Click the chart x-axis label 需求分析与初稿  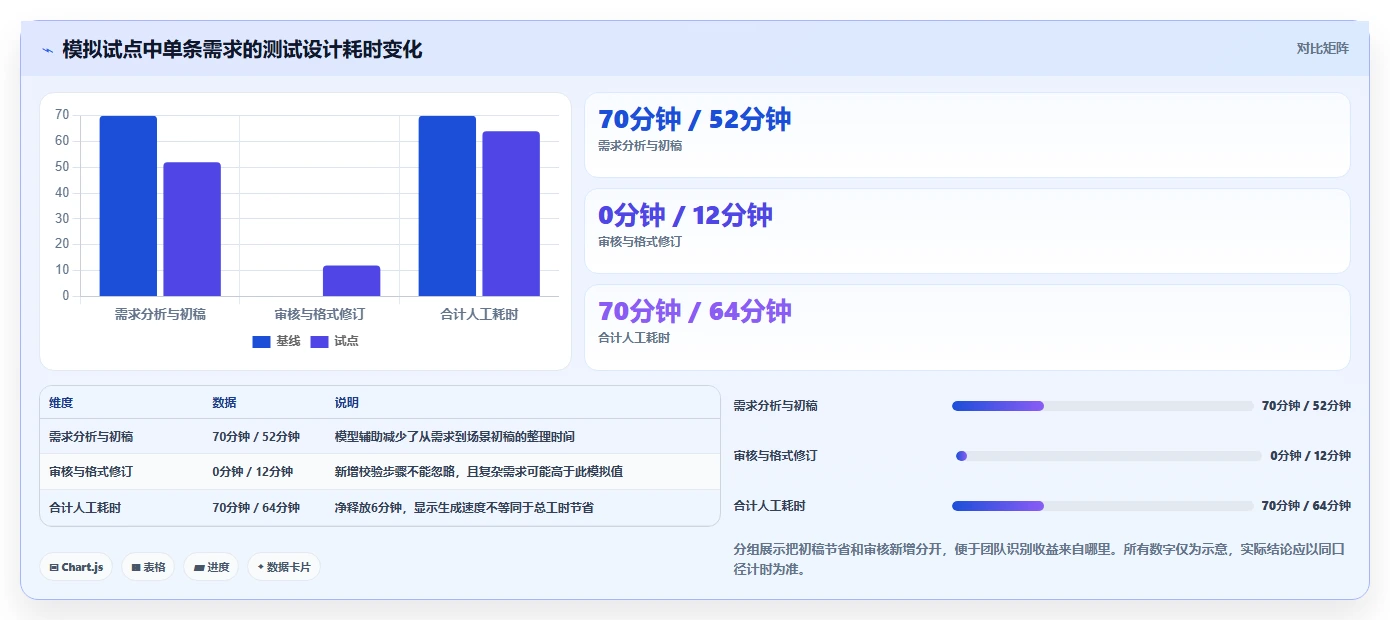(160, 314)
